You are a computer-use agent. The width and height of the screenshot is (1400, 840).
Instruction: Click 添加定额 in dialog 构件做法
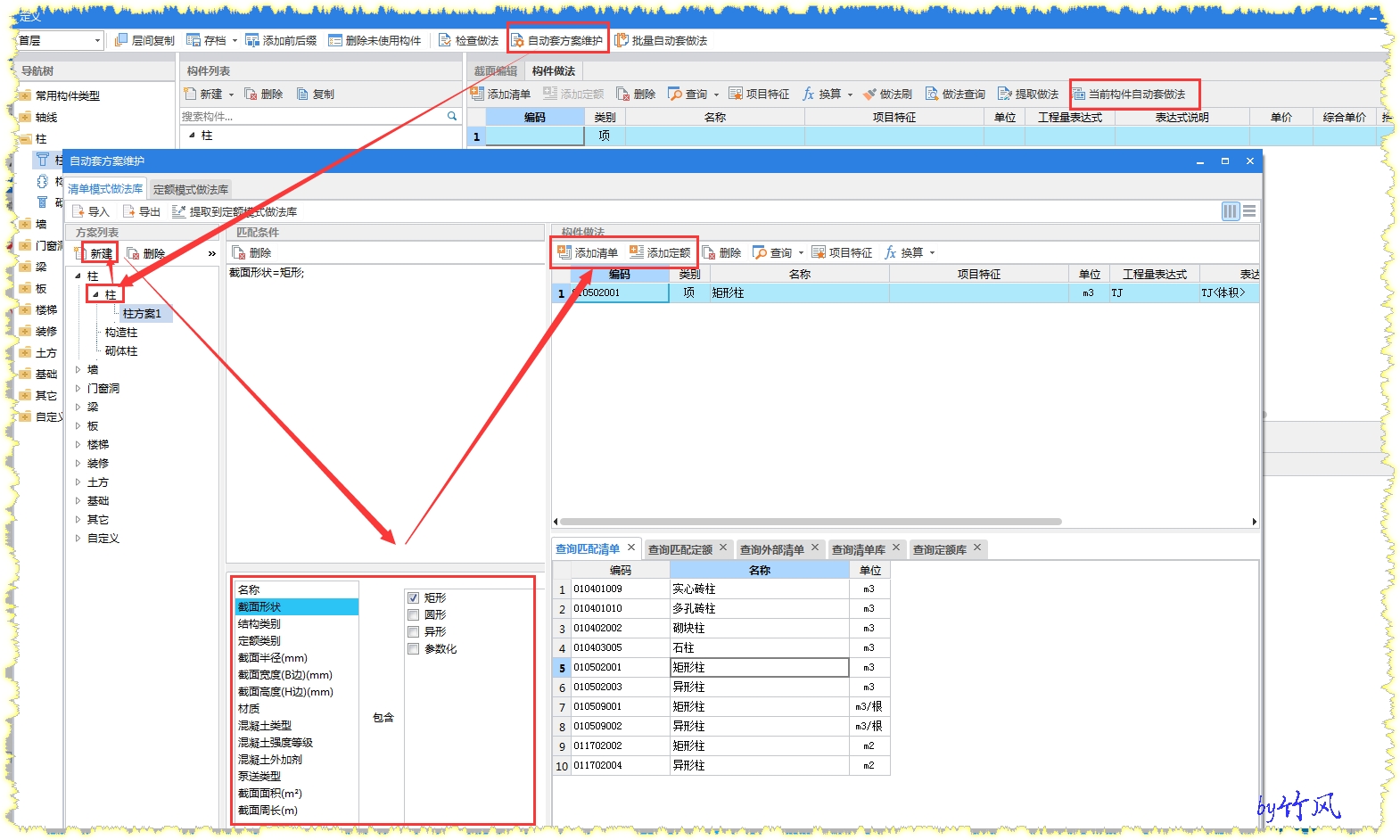tap(660, 252)
